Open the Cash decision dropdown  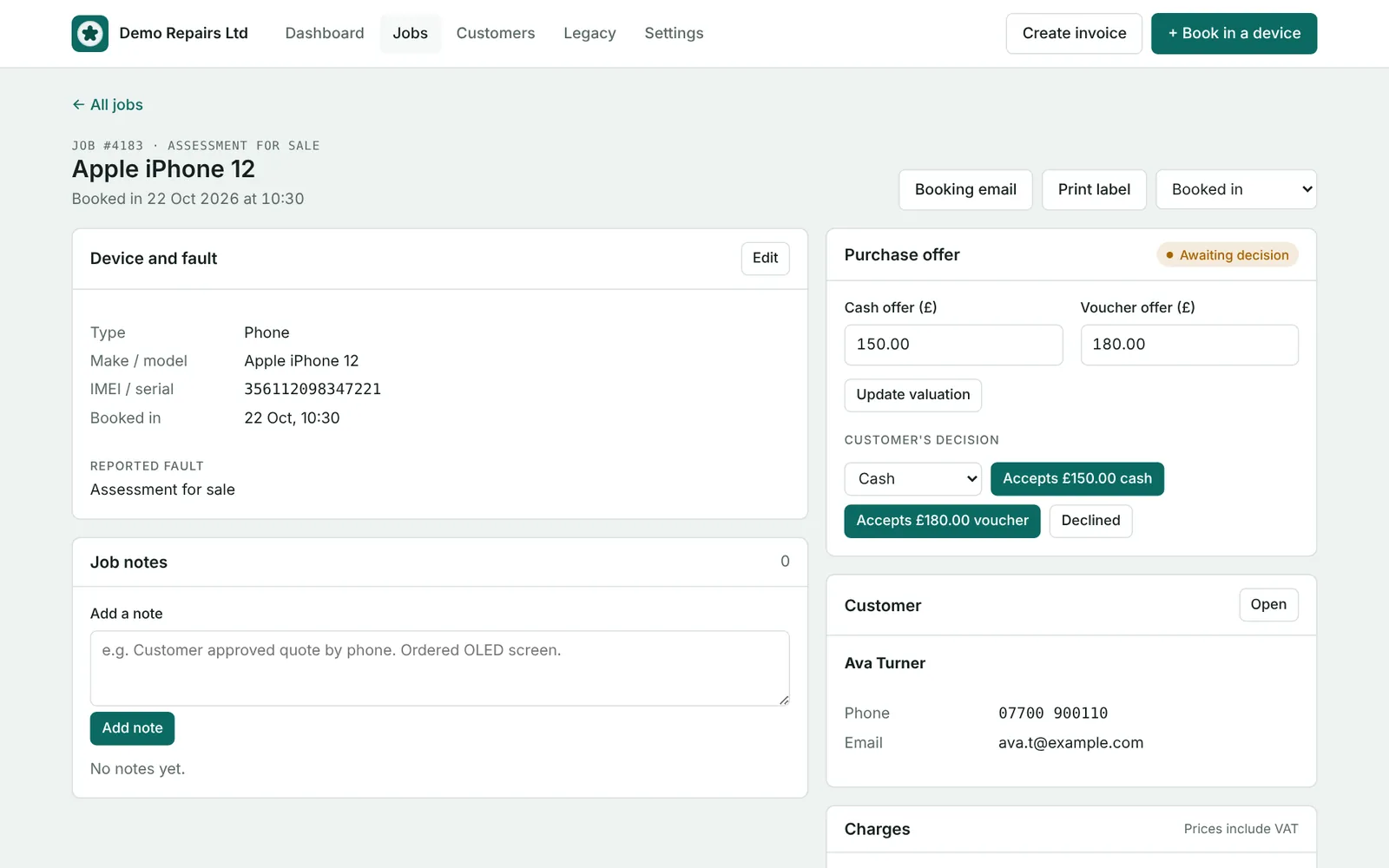(x=913, y=479)
